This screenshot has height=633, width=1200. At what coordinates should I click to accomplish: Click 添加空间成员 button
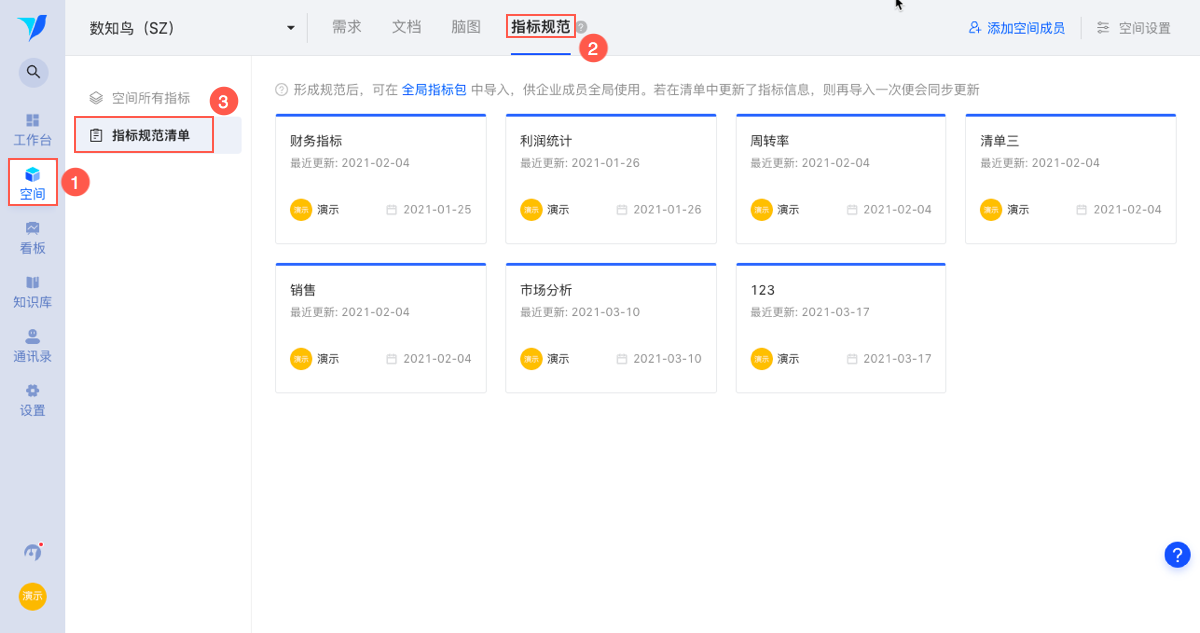point(1016,28)
